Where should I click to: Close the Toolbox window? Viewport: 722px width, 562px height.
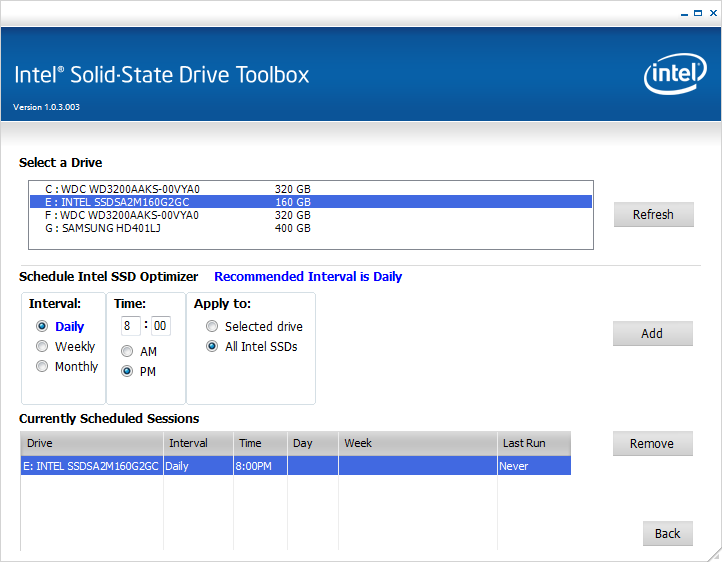tap(713, 13)
